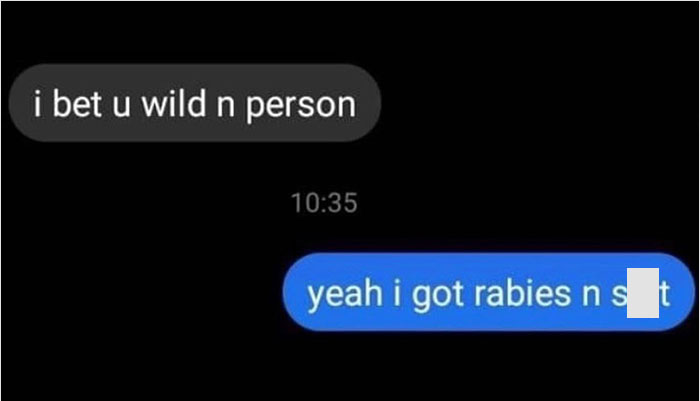Click the white censor box in the reply

643,293
